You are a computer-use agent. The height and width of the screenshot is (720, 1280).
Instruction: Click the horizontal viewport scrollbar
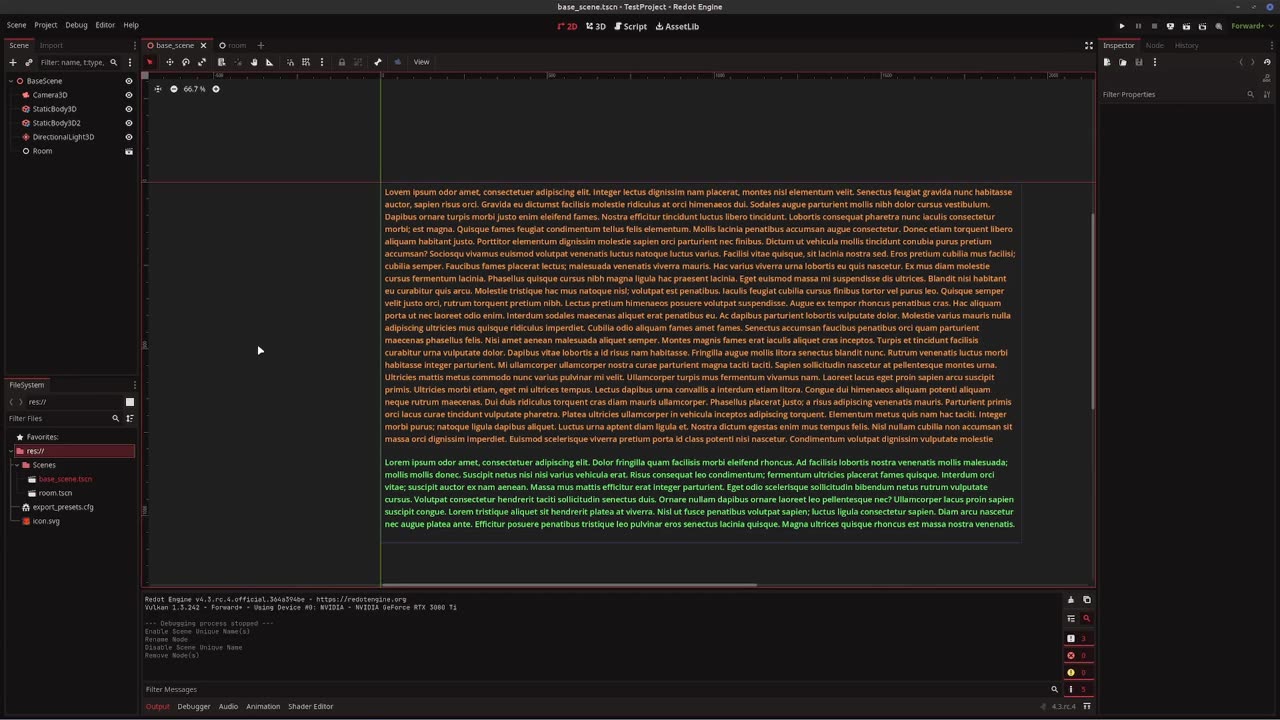point(569,585)
